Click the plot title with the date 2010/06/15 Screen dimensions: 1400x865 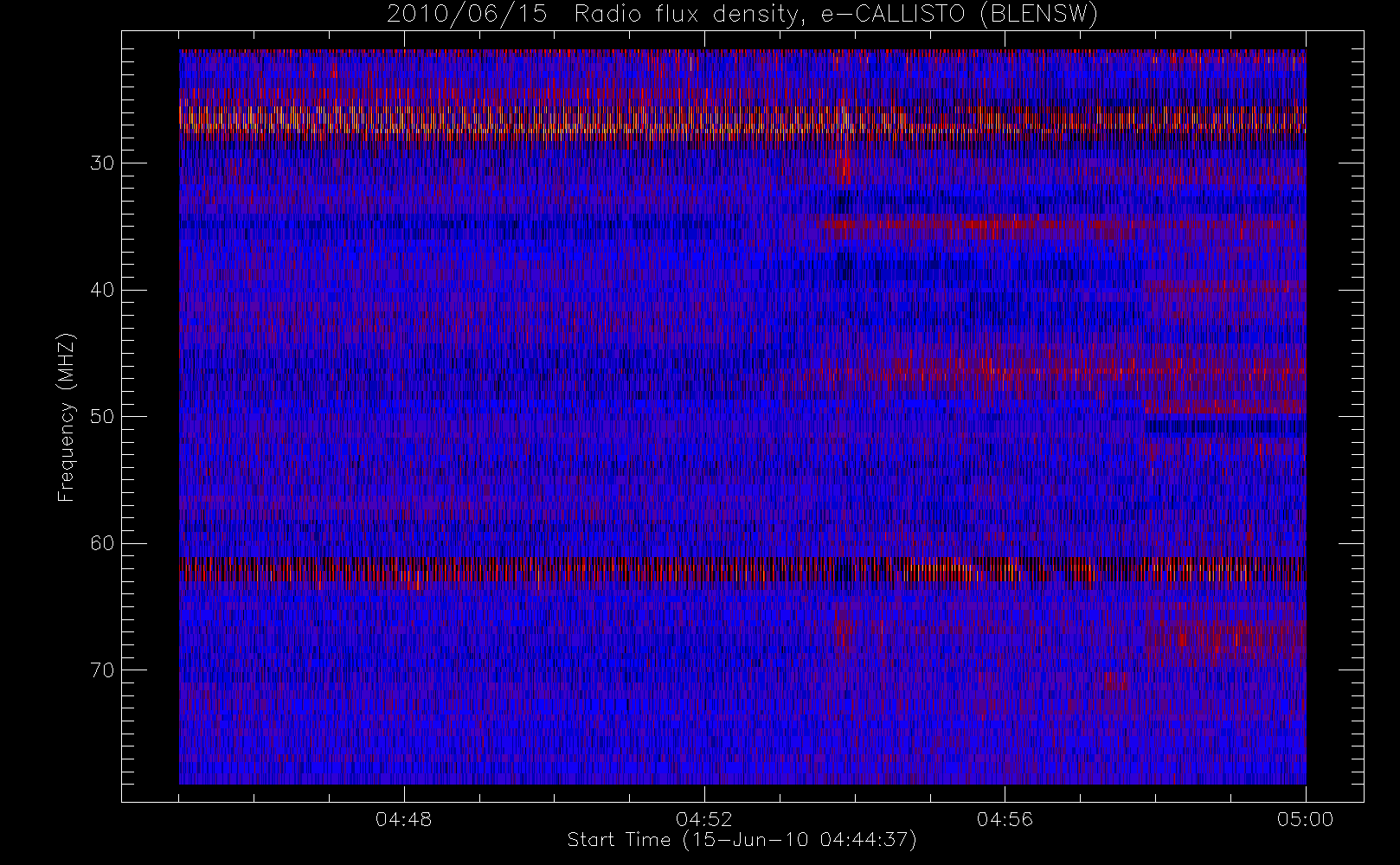coord(742,14)
